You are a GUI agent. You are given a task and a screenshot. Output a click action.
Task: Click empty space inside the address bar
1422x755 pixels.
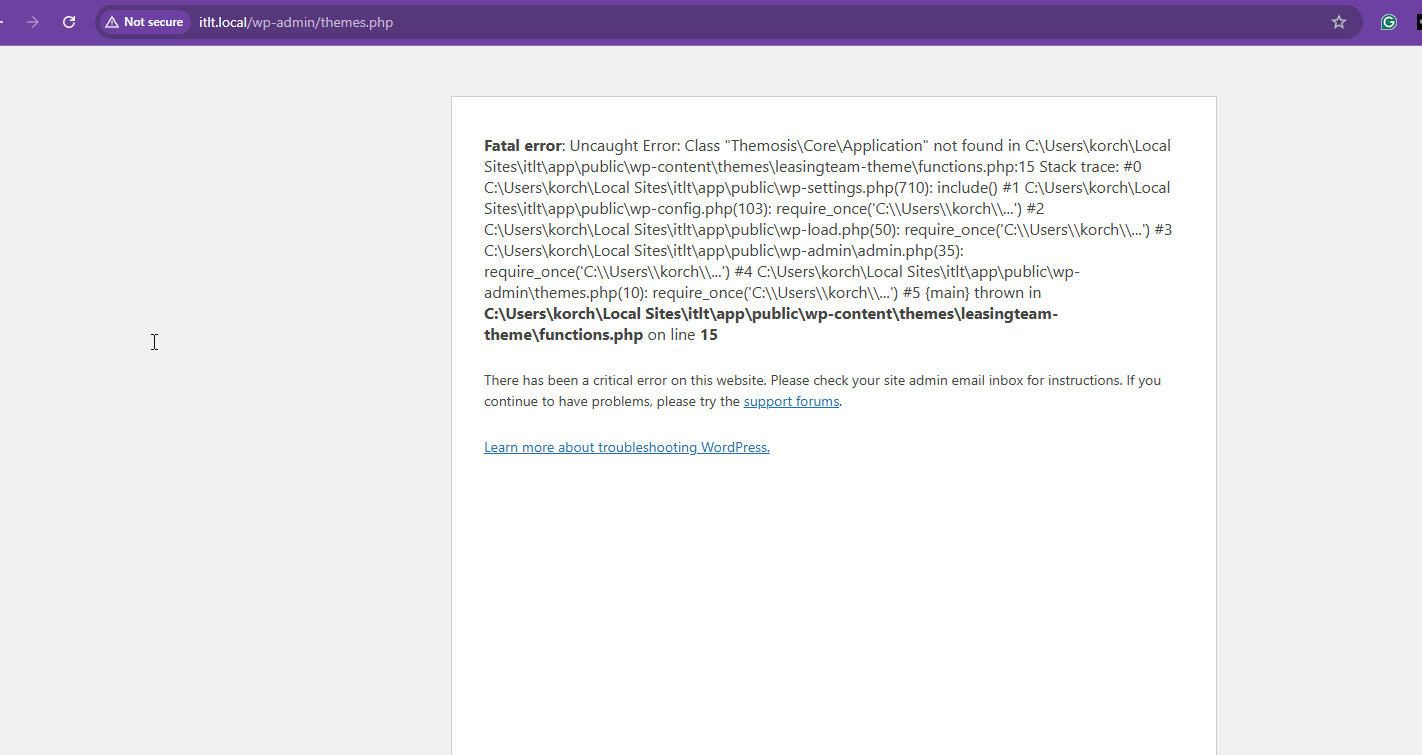(x=800, y=22)
